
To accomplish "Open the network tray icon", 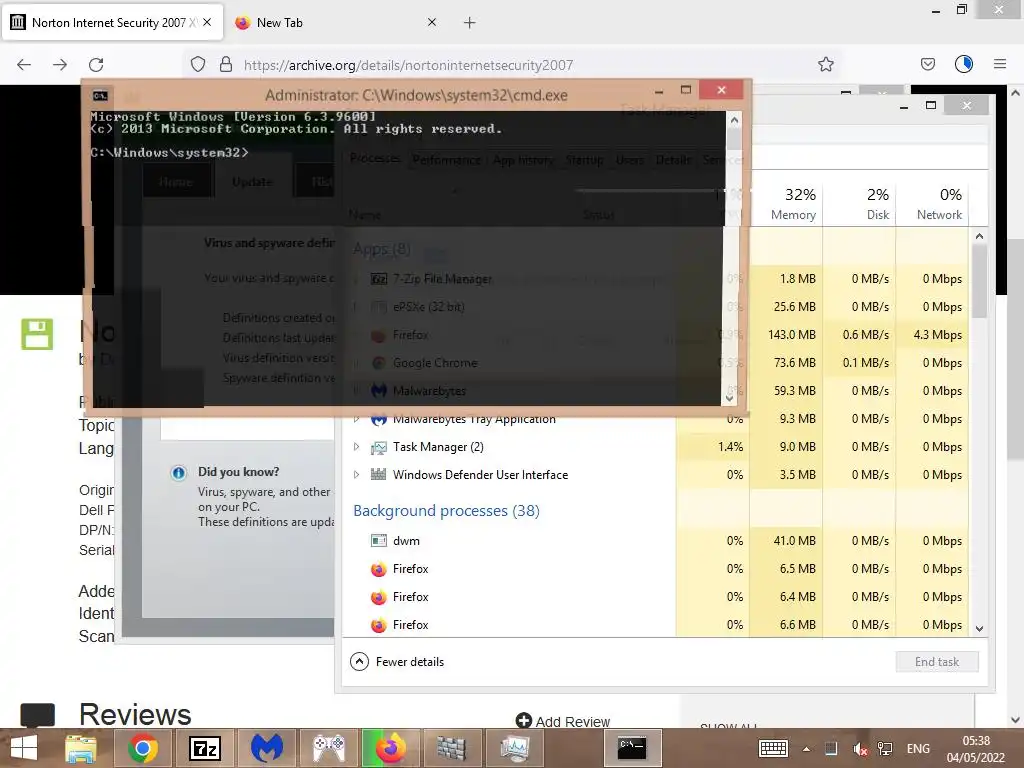I will pyautogui.click(x=885, y=749).
